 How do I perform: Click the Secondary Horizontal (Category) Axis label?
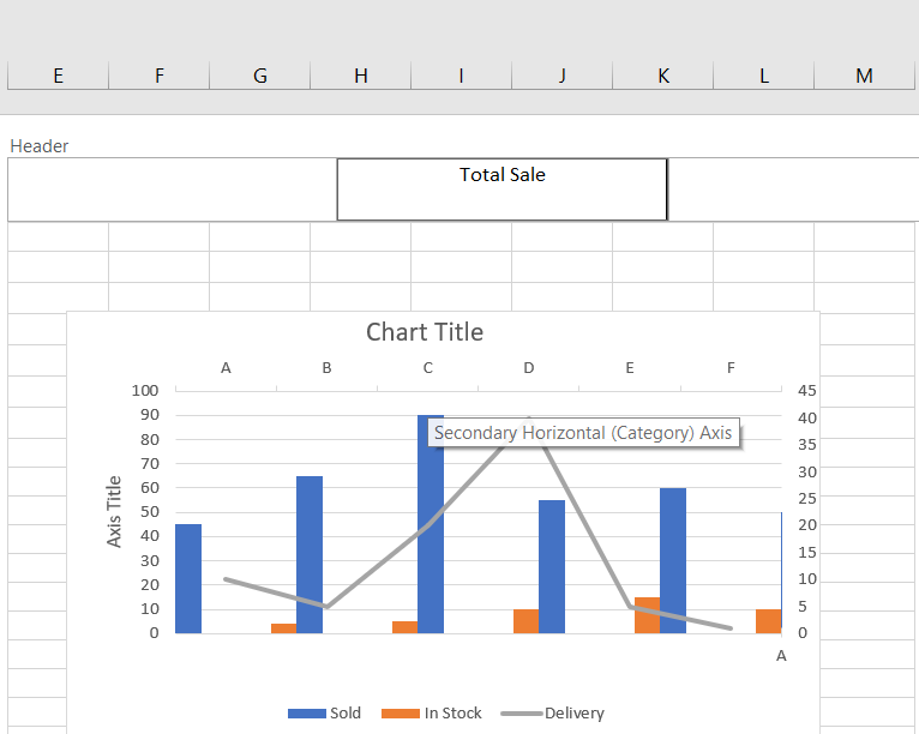(585, 433)
